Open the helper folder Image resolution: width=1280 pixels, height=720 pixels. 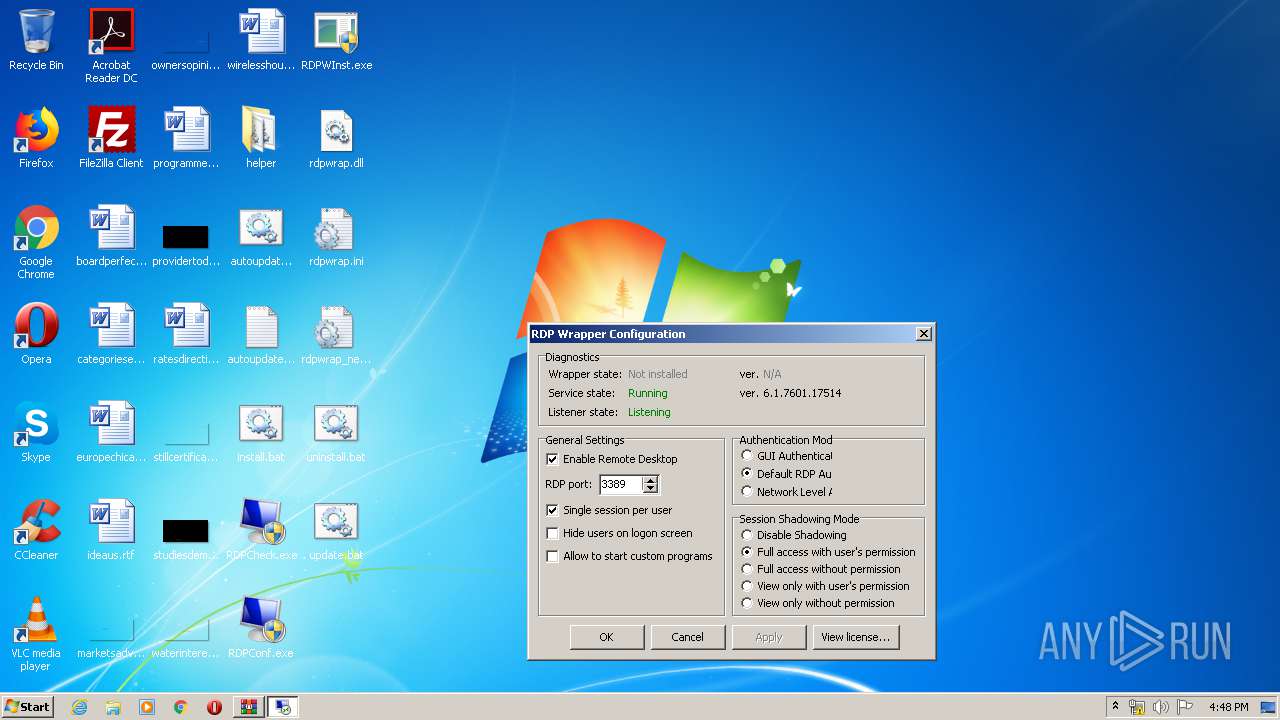pyautogui.click(x=261, y=138)
